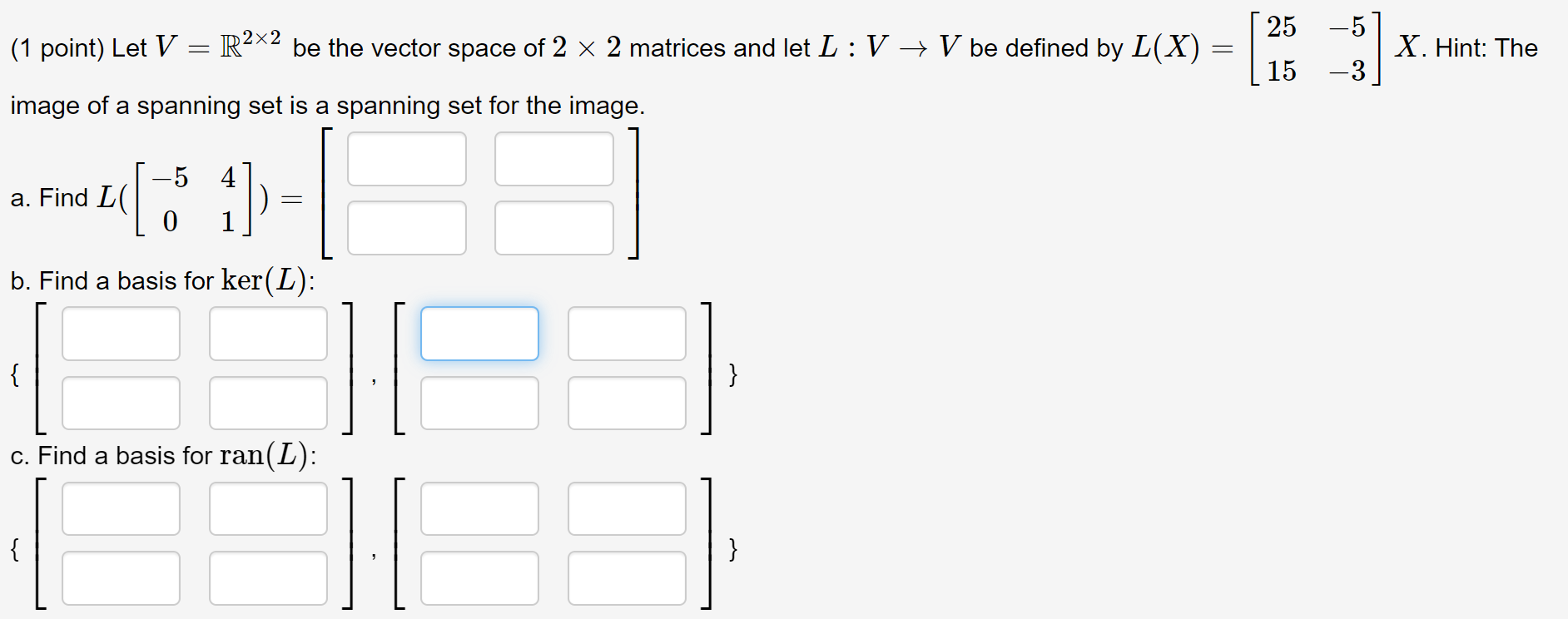Select bottom-right box of first ran(L) basis matrix

268,577
